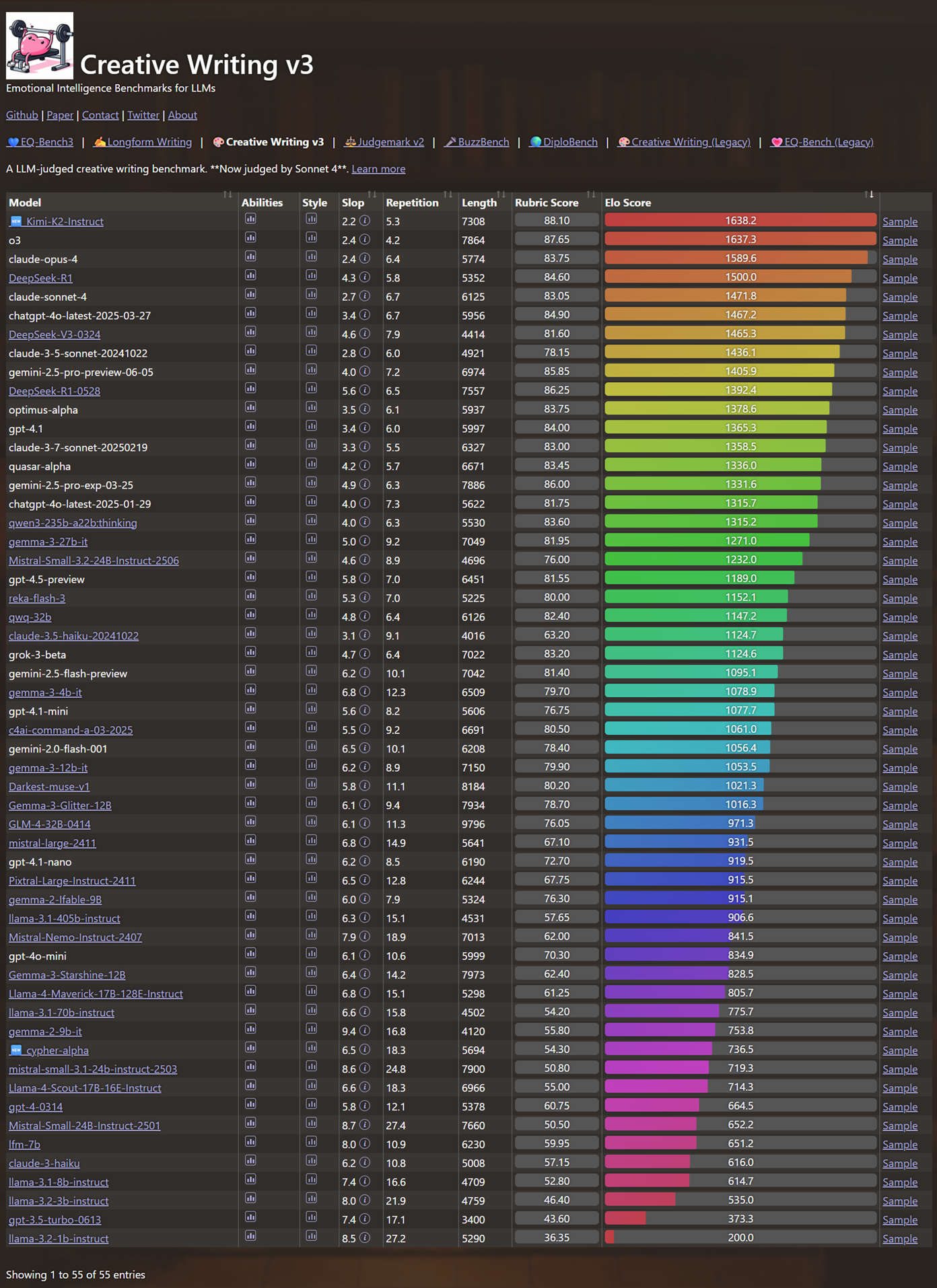Open Abilities chart icon for Kimi-K2-Instruct
The width and height of the screenshot is (937, 1288).
[250, 219]
